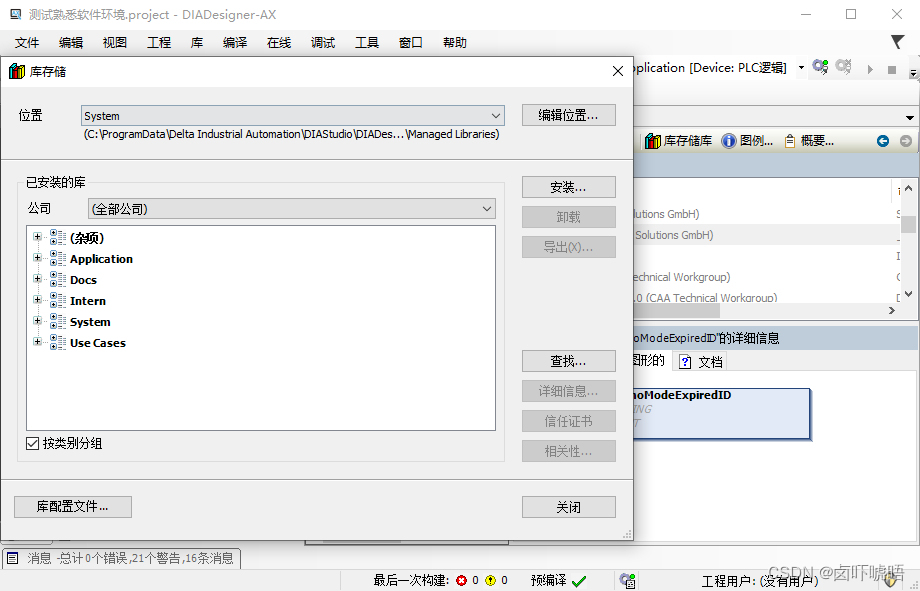Expand the Intern tree node

tap(38, 300)
